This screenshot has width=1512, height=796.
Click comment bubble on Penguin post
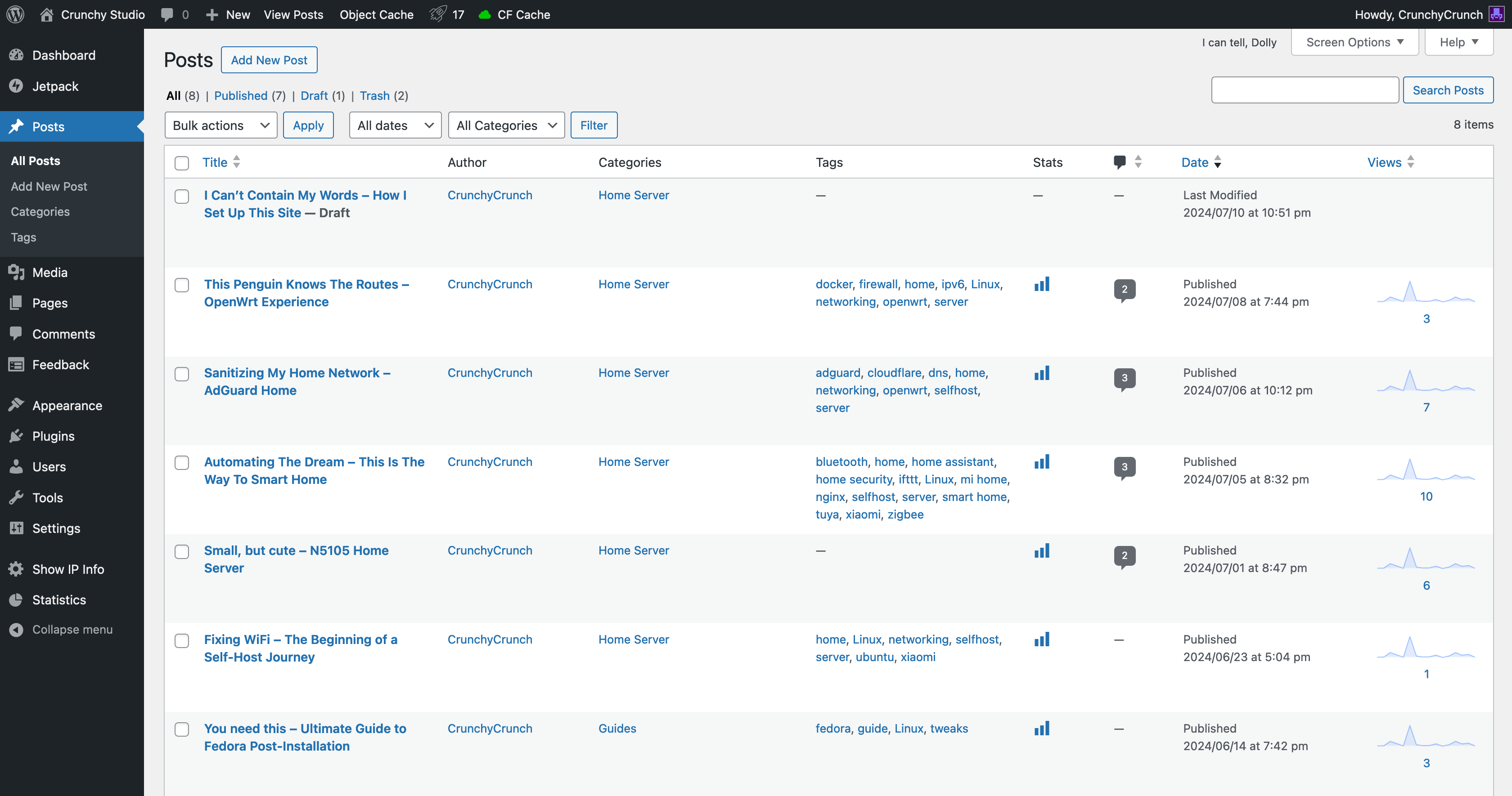pyautogui.click(x=1124, y=289)
